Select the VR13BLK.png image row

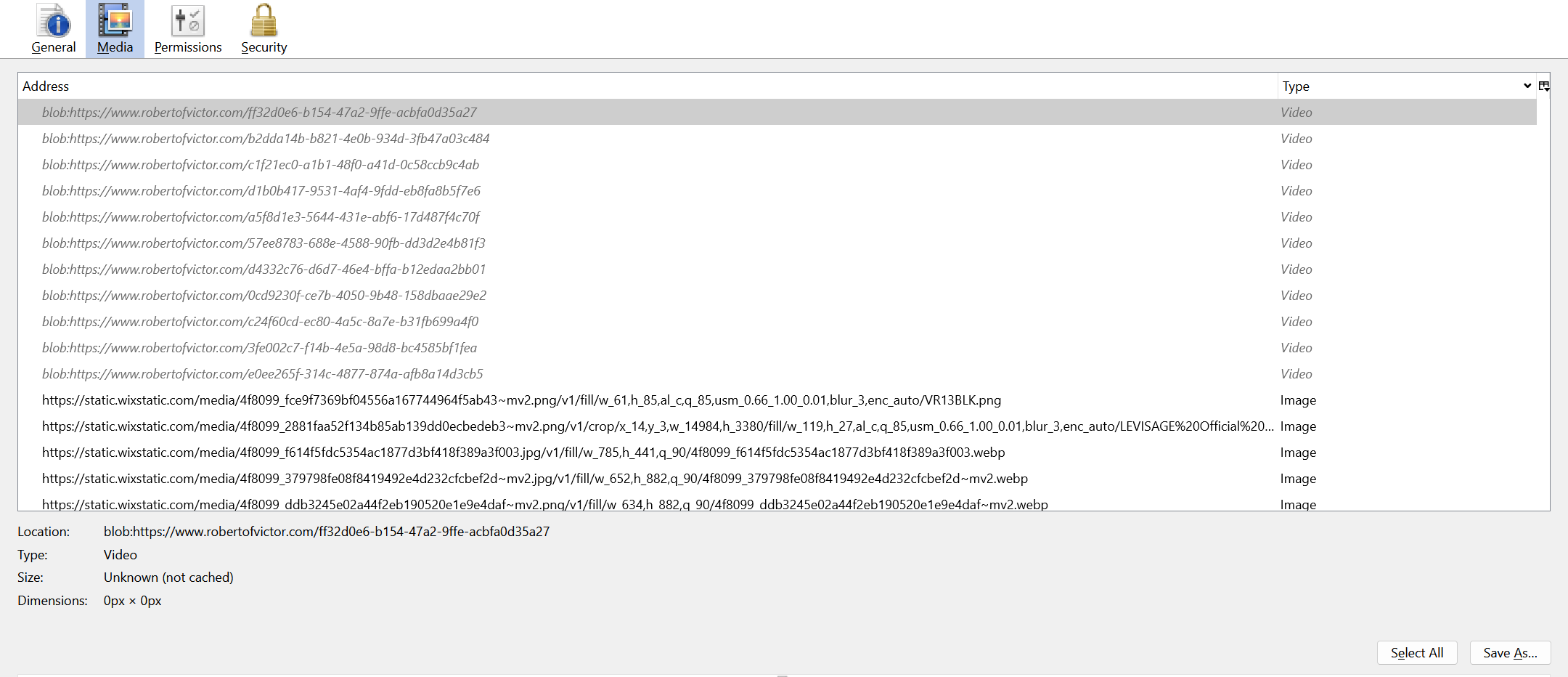tap(521, 400)
